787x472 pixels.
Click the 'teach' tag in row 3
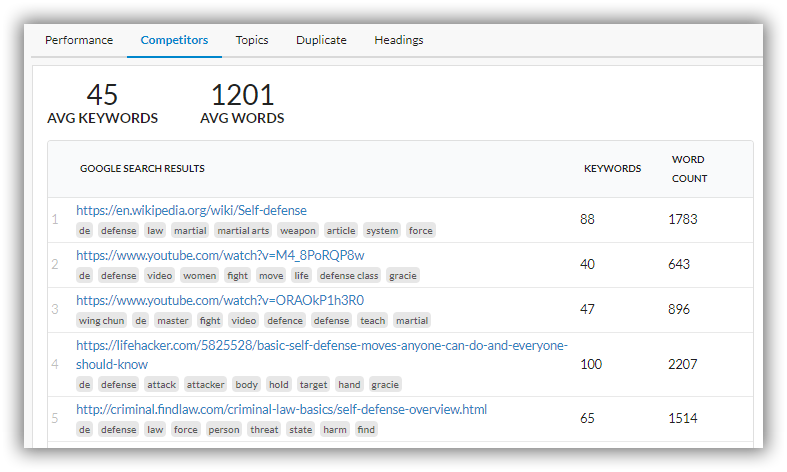pos(372,320)
